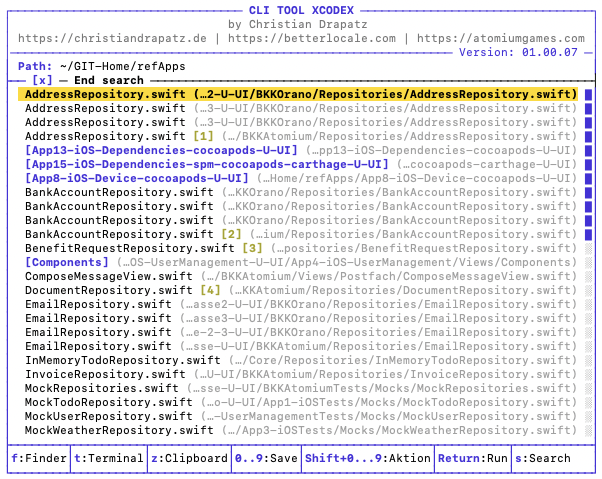Open folder App8-iOS-Device-cocoapods-U-UI
The width and height of the screenshot is (602, 479).
pos(301,178)
